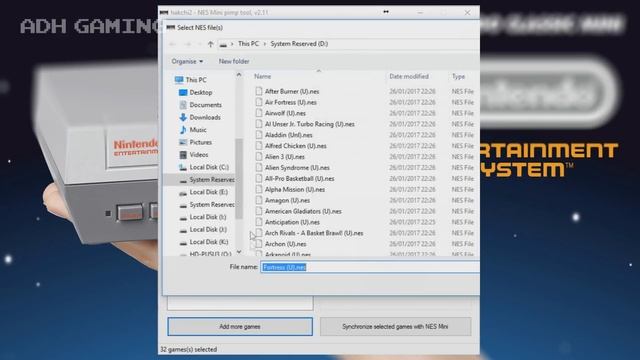Click the drive icon in address bar
The width and height of the screenshot is (640, 360).
[x=223, y=44]
